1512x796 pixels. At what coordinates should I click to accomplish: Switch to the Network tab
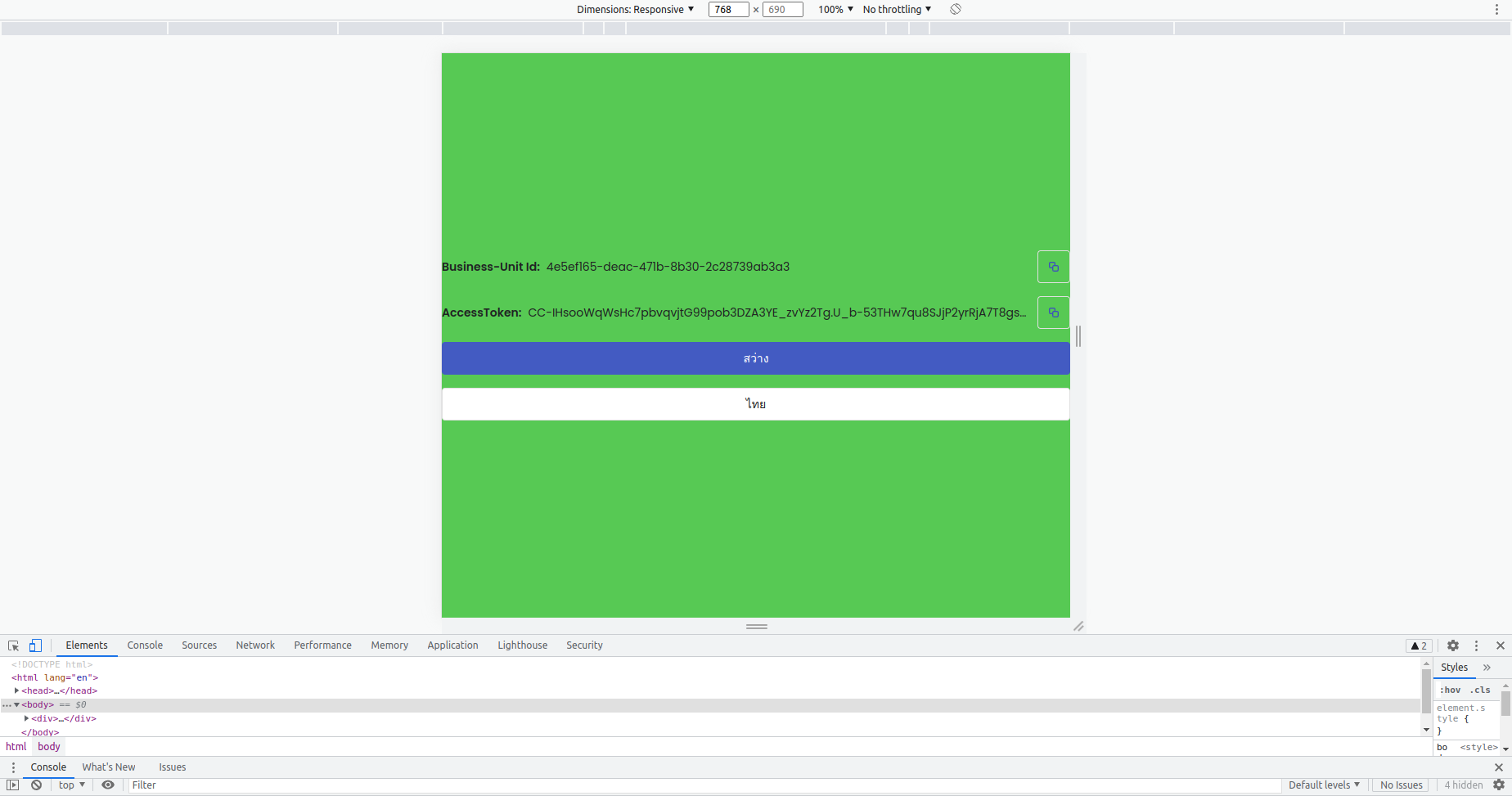[254, 645]
